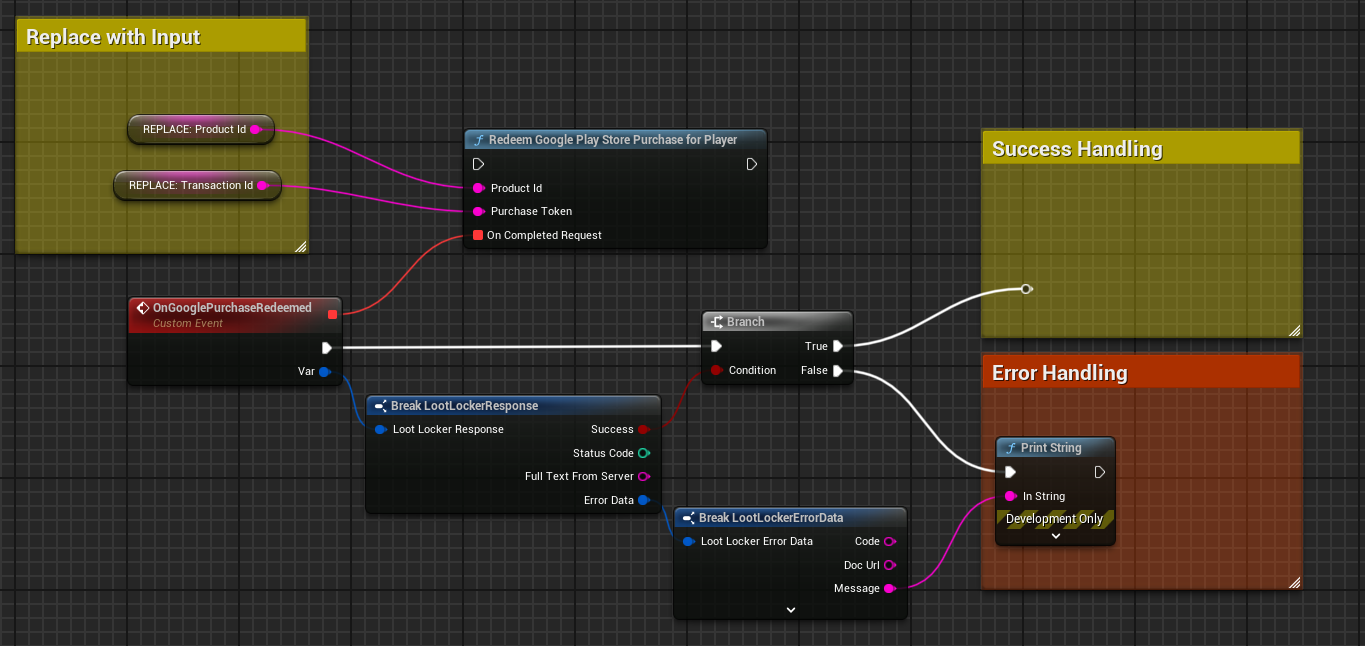The width and height of the screenshot is (1365, 646).
Task: Click the Error Data output pin
Action: pyautogui.click(x=644, y=500)
